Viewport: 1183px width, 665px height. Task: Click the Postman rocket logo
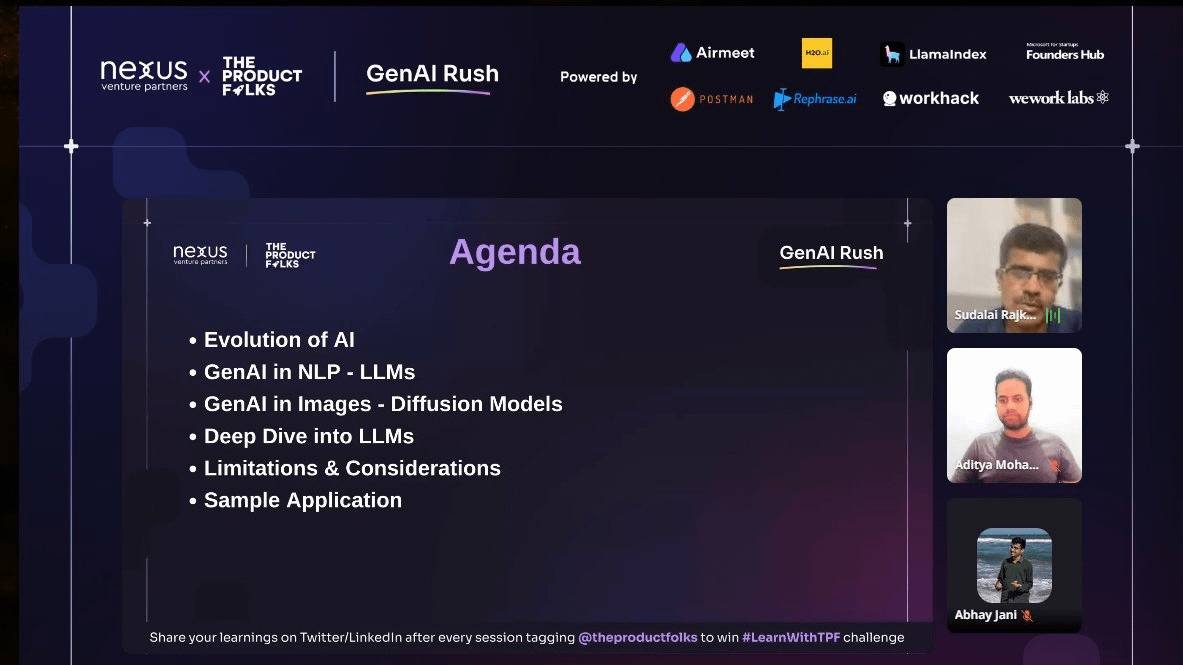pyautogui.click(x=682, y=98)
